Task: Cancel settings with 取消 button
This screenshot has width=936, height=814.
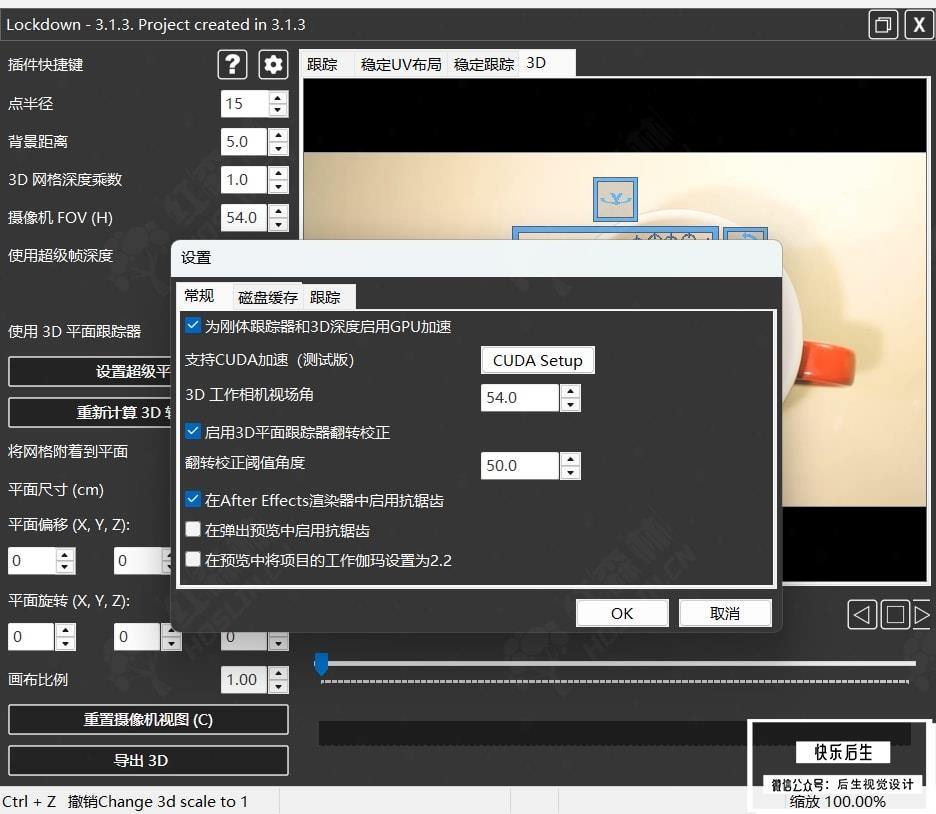Action: pos(725,613)
